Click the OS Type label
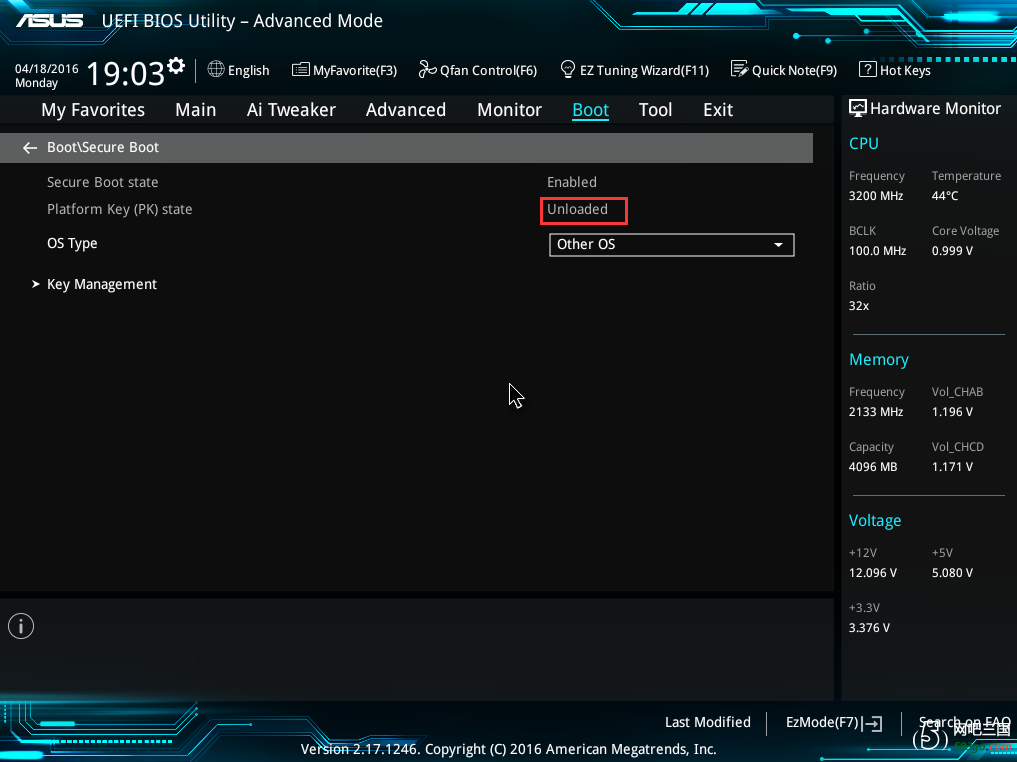1017x762 pixels. pyautogui.click(x=72, y=244)
